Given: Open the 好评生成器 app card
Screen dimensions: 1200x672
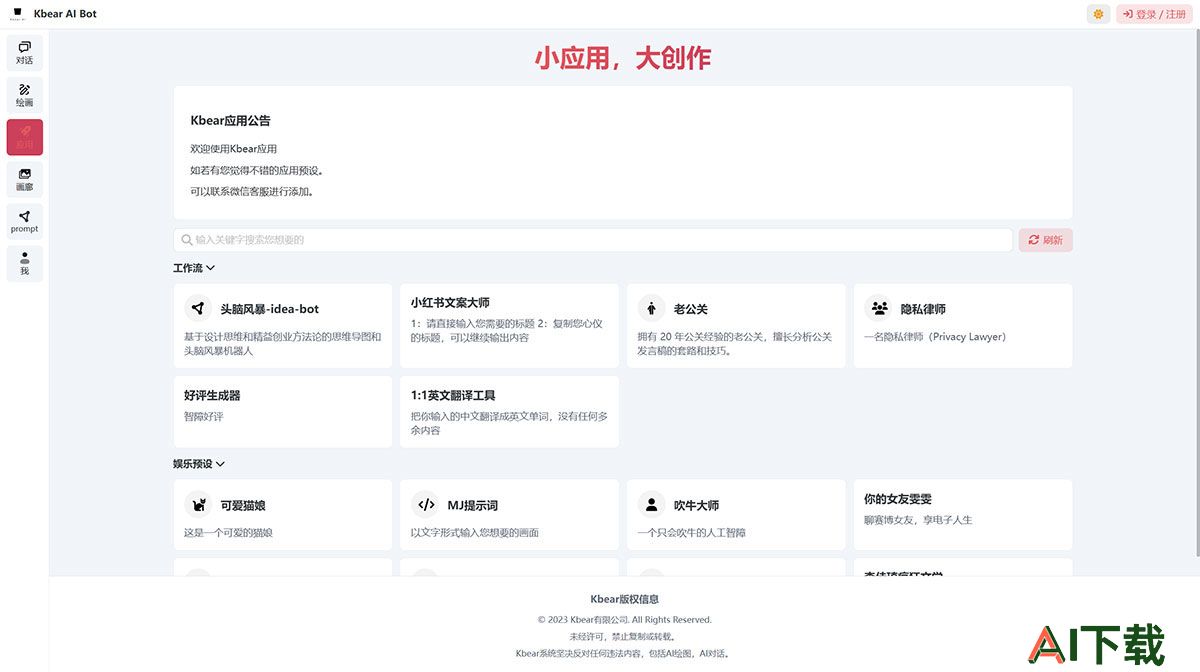Looking at the screenshot, I should pos(283,412).
